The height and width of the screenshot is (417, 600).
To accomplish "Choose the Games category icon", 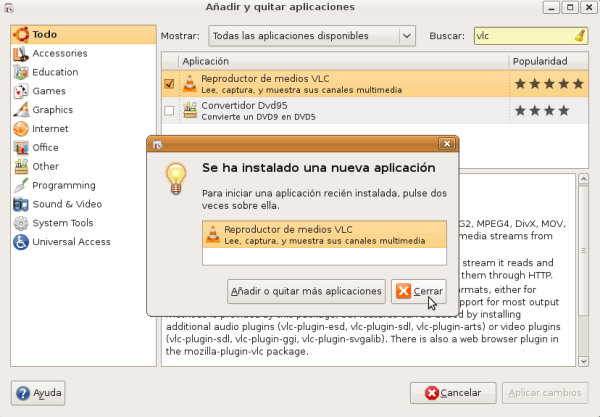I will click(20, 92).
